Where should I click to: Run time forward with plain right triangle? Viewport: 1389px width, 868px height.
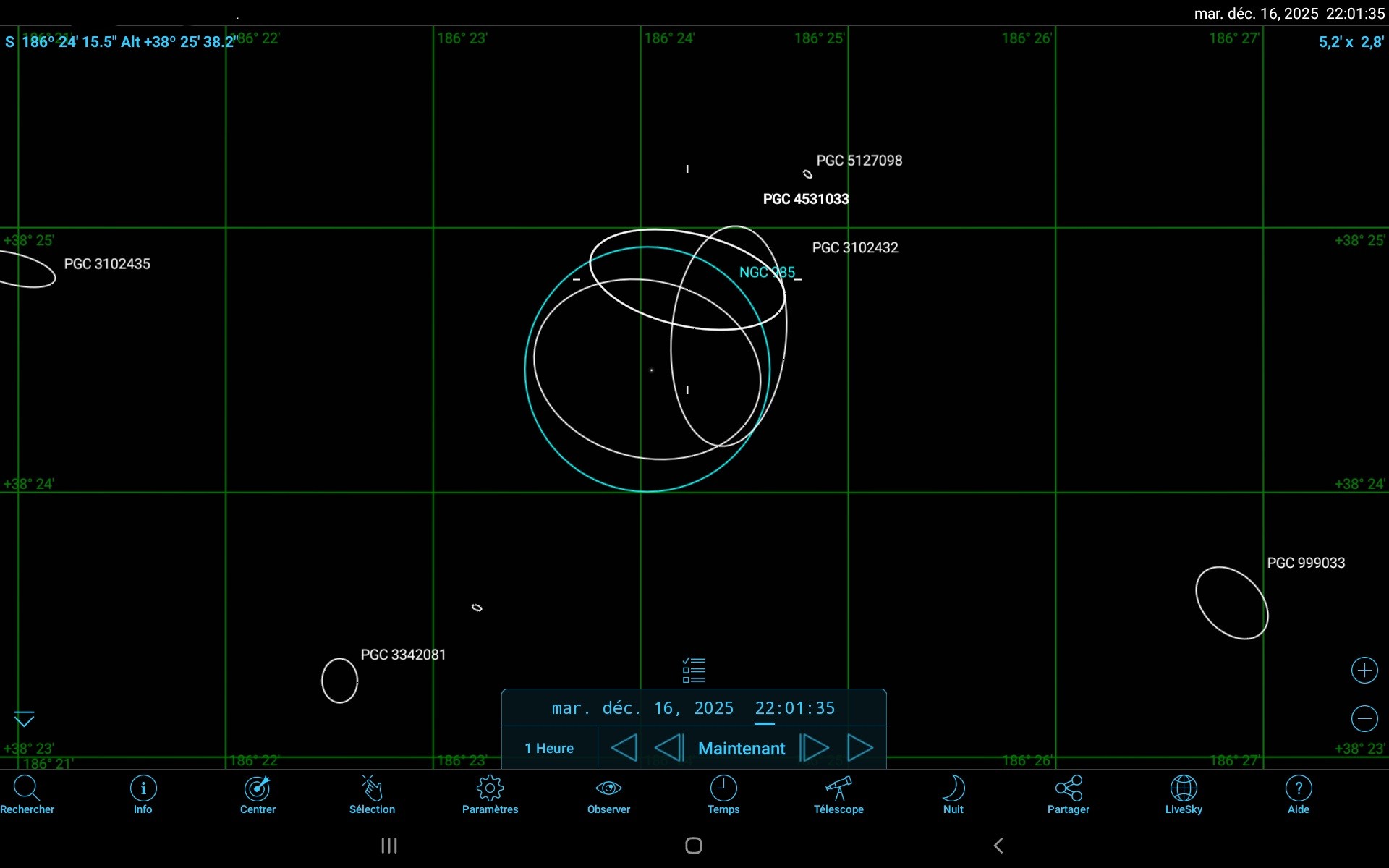[860, 748]
